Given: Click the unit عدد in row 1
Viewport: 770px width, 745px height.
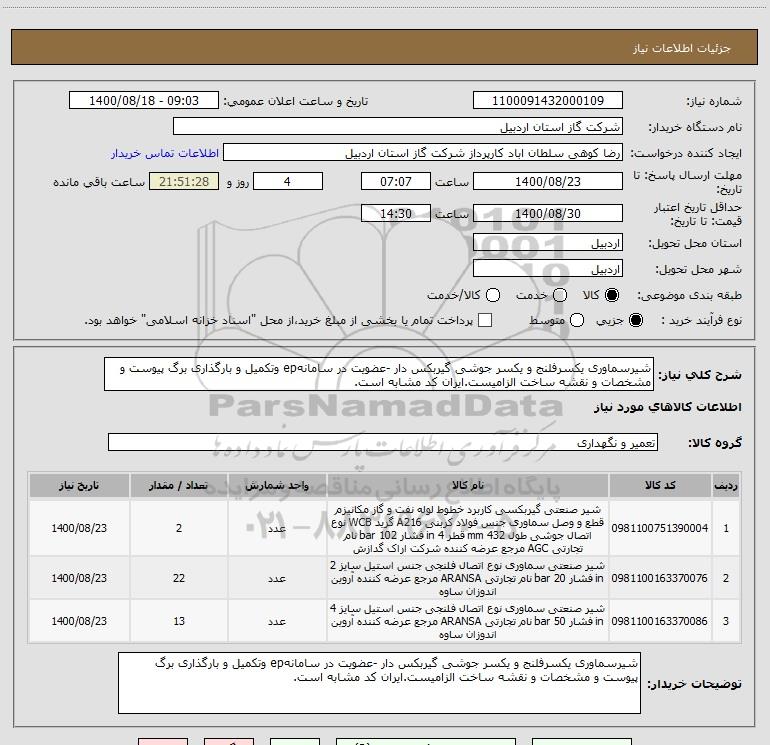Looking at the screenshot, I should click(x=277, y=528).
